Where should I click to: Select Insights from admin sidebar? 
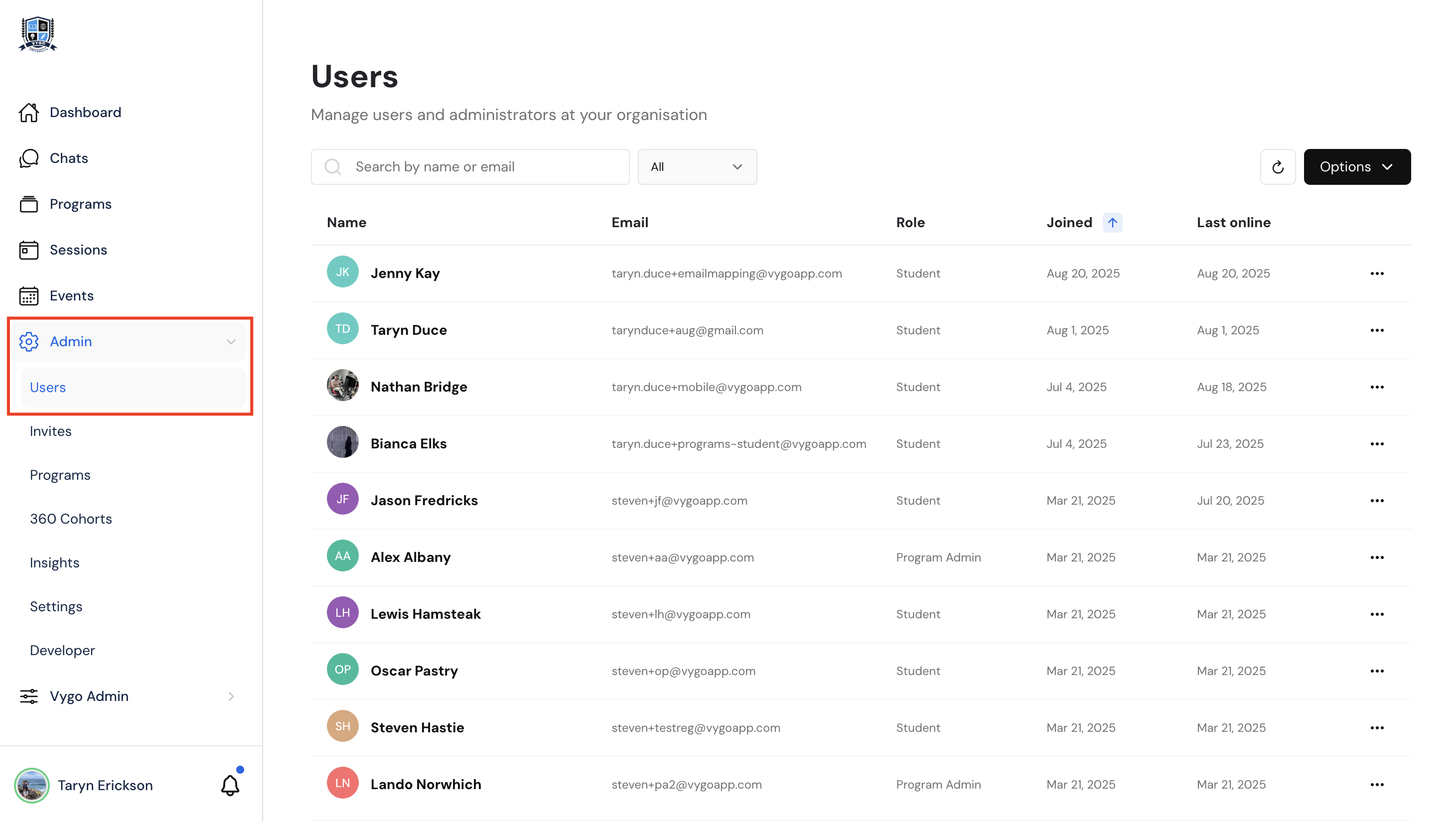coord(54,563)
